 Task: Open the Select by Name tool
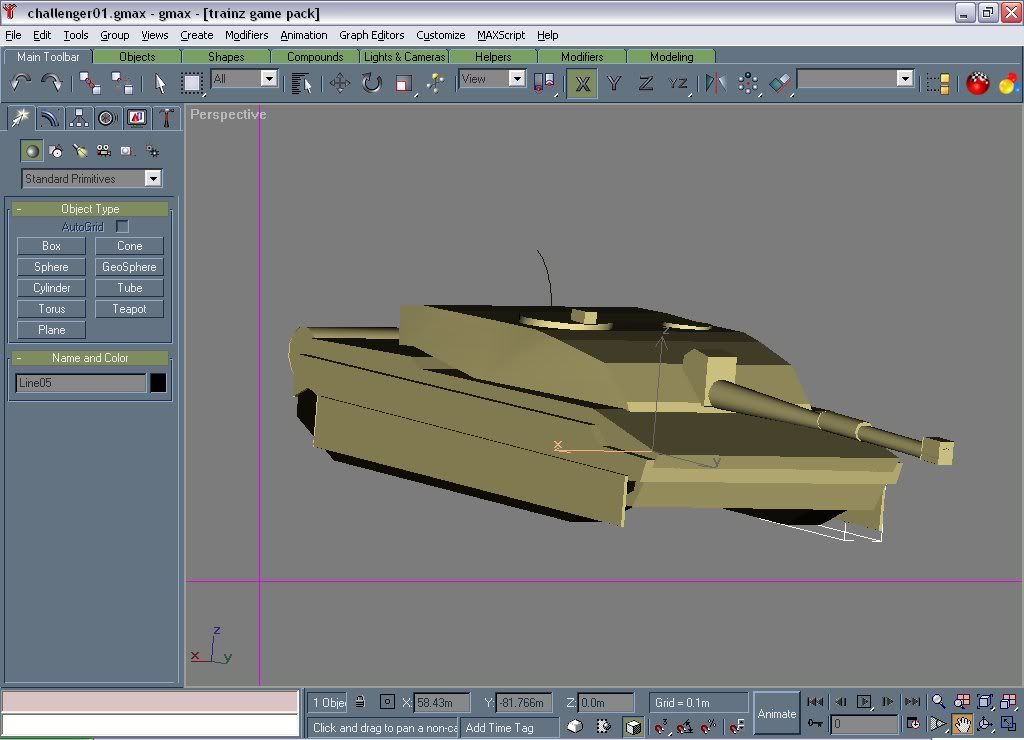pyautogui.click(x=302, y=83)
